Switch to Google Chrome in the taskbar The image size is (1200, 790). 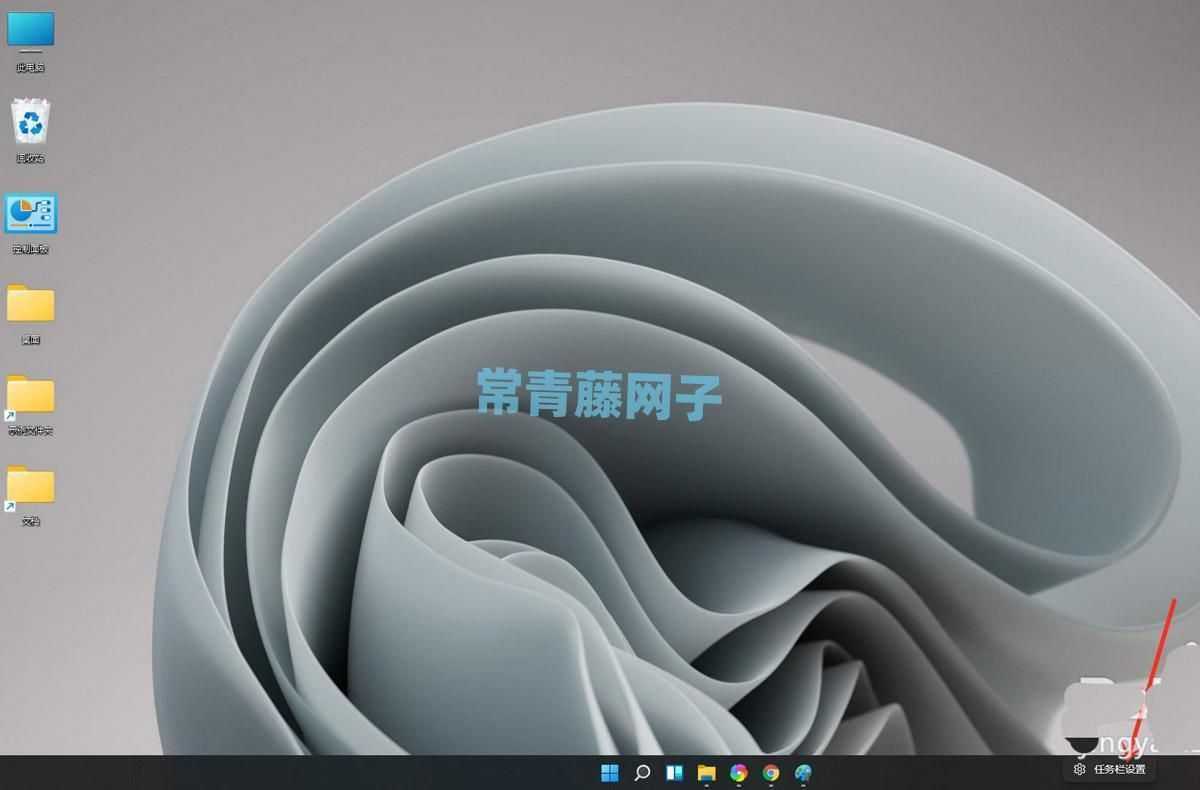(771, 772)
